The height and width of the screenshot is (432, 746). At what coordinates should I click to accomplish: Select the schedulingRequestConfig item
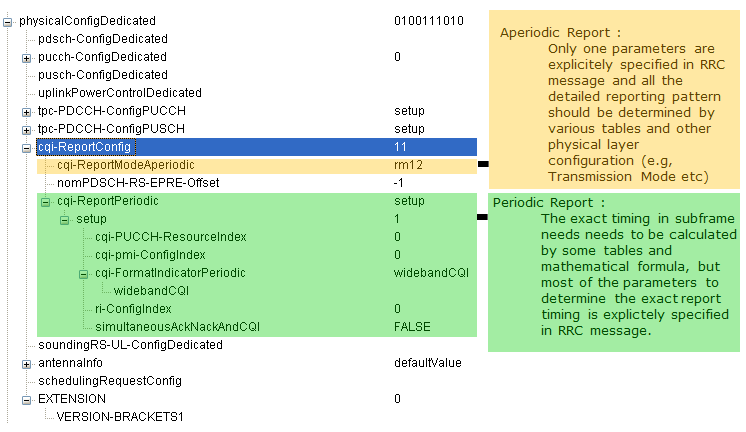110,381
